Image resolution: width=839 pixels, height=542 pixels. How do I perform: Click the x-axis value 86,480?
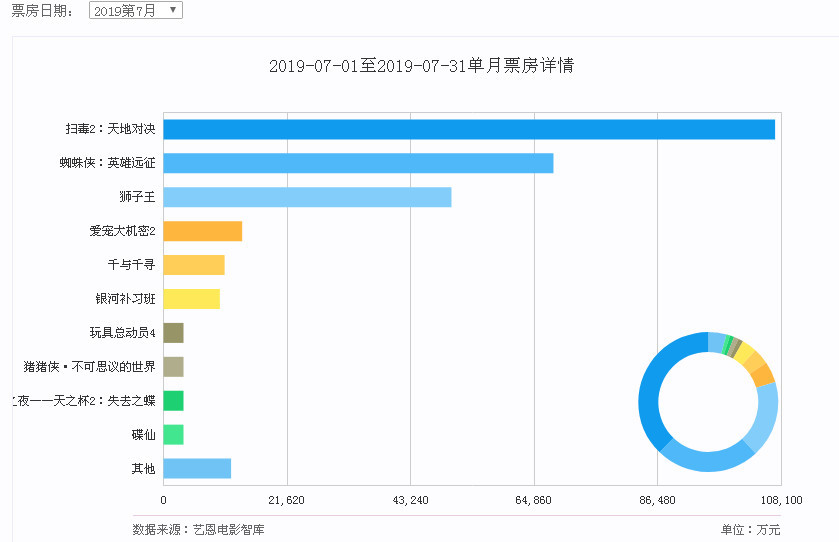(657, 500)
